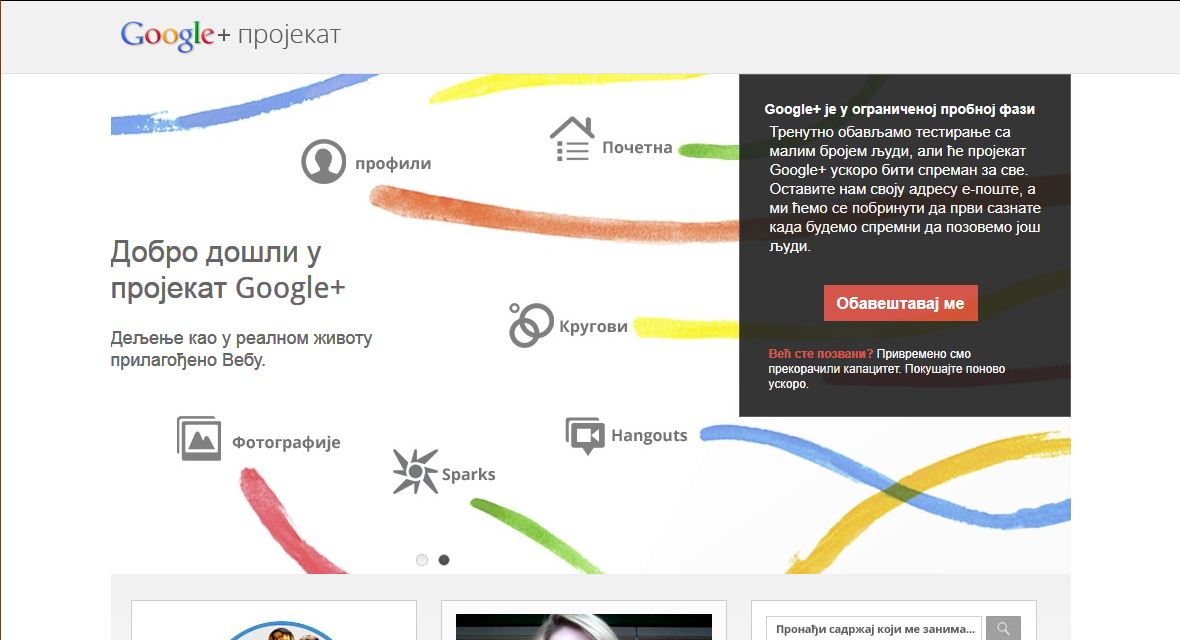Screen dimensions: 1180x640
Task: Click the Sparks label
Action: [x=468, y=474]
